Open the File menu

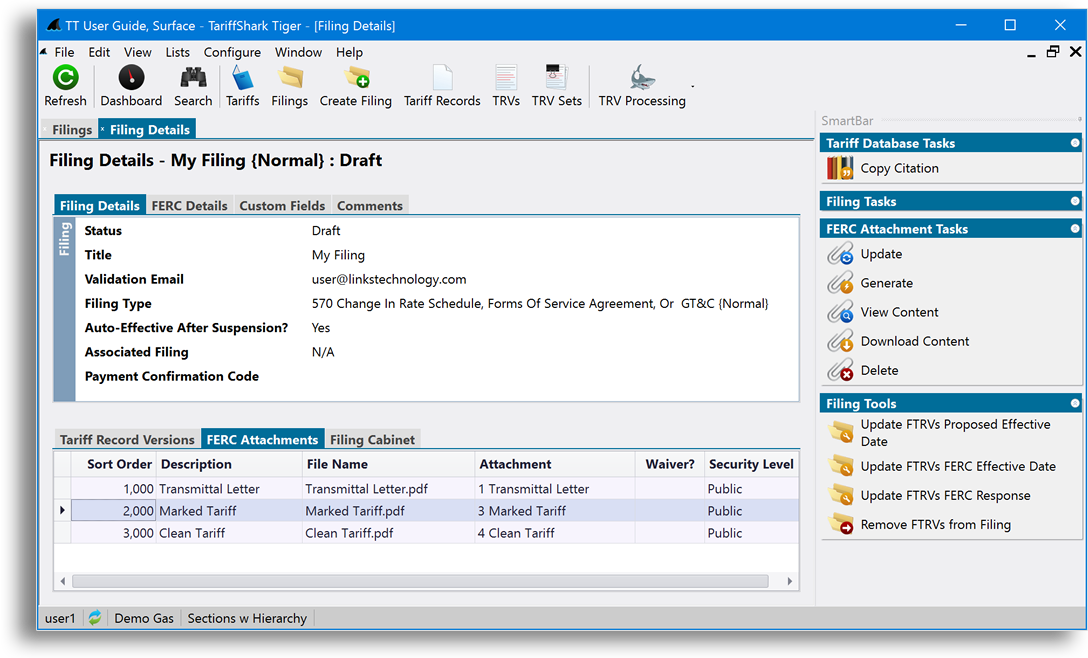point(64,52)
